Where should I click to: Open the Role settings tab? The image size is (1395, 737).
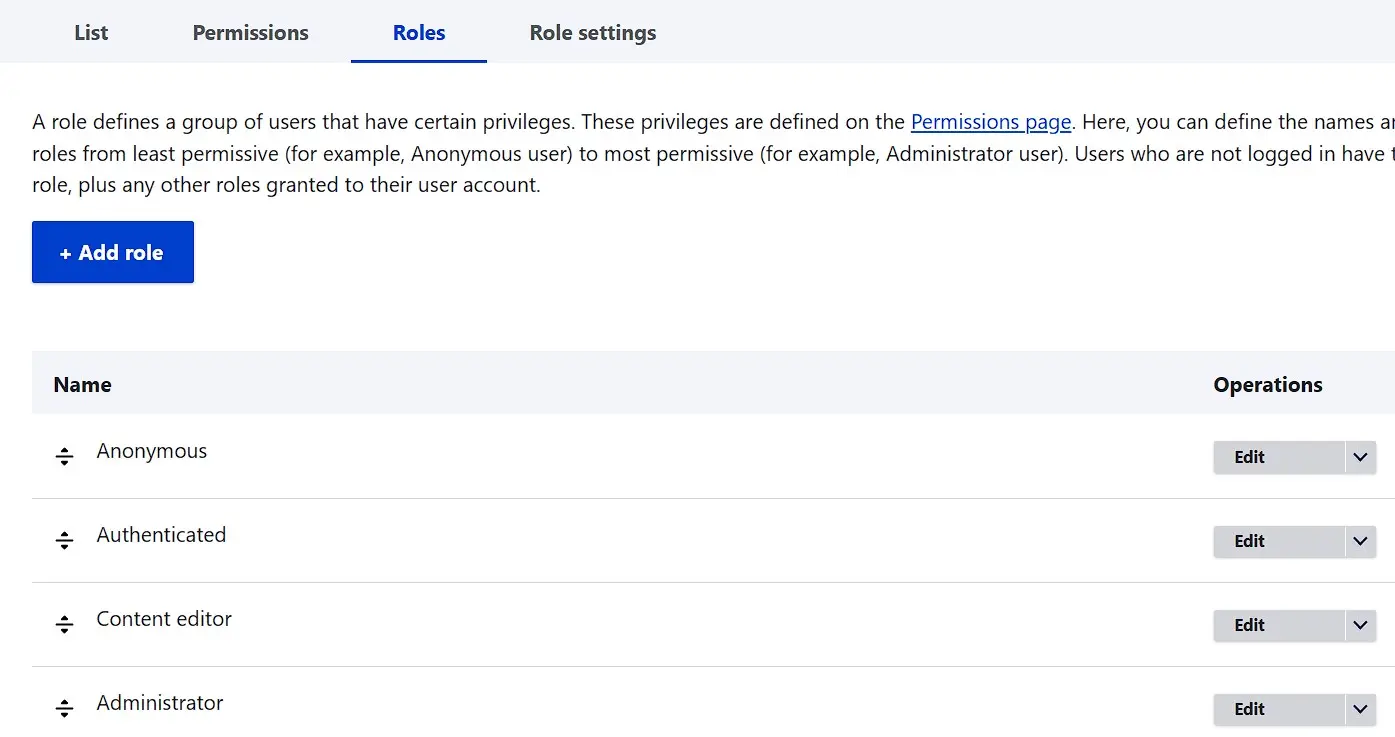[592, 32]
